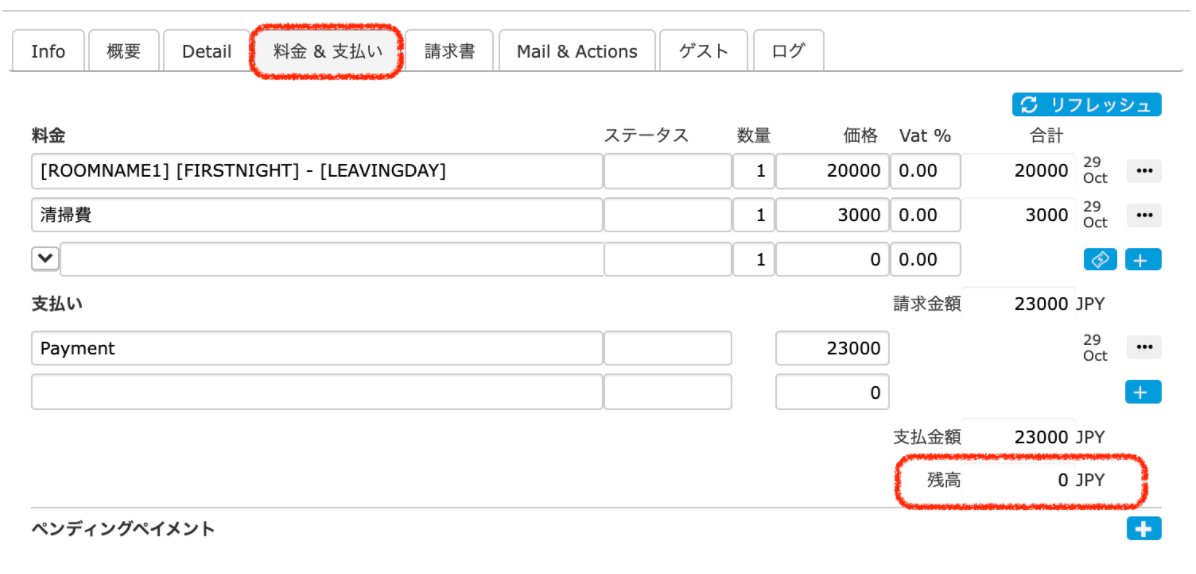
Task: Switch to Mail & Actions tab
Action: pyautogui.click(x=577, y=52)
